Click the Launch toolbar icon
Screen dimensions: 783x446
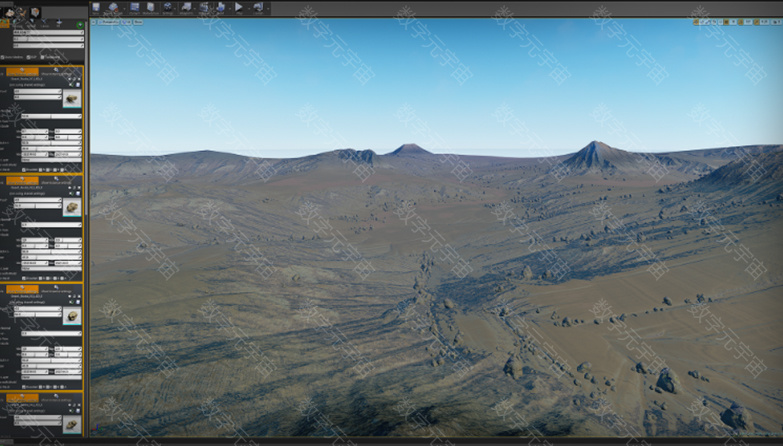[x=259, y=7]
